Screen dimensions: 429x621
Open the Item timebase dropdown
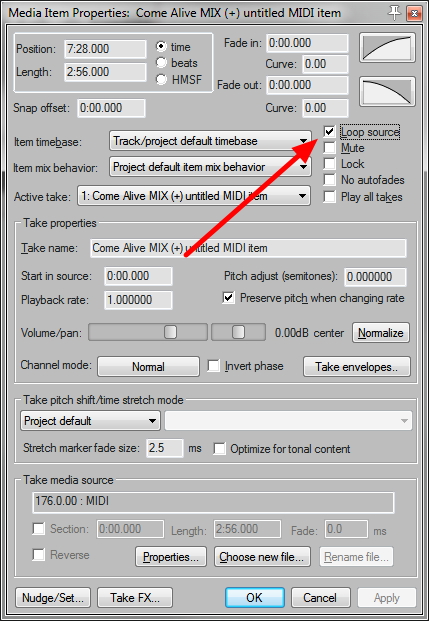pyautogui.click(x=210, y=141)
